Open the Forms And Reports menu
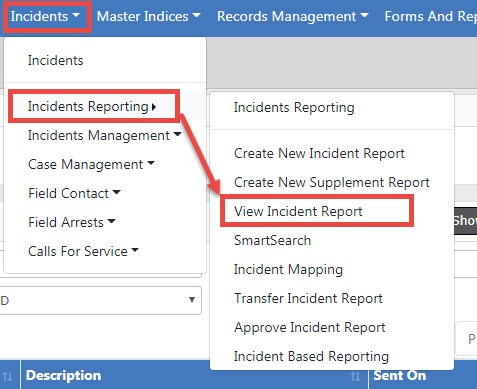This screenshot has width=477, height=389. pyautogui.click(x=431, y=16)
